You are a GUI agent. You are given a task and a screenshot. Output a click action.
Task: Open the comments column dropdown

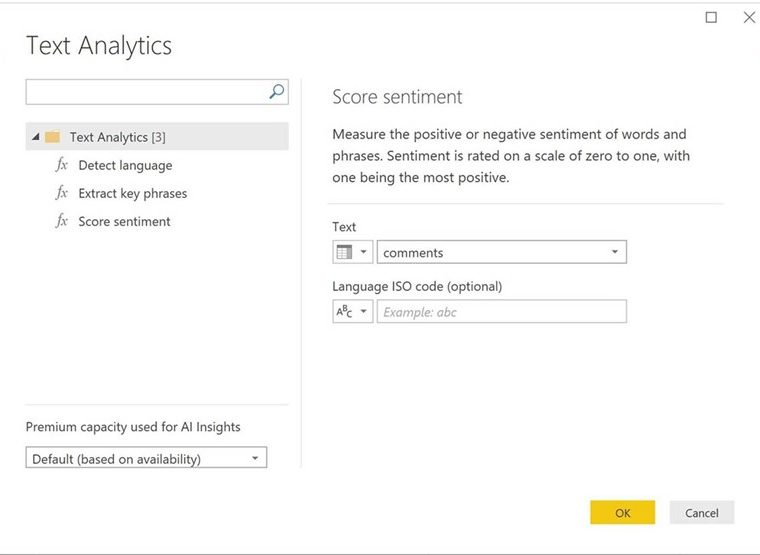coord(614,253)
